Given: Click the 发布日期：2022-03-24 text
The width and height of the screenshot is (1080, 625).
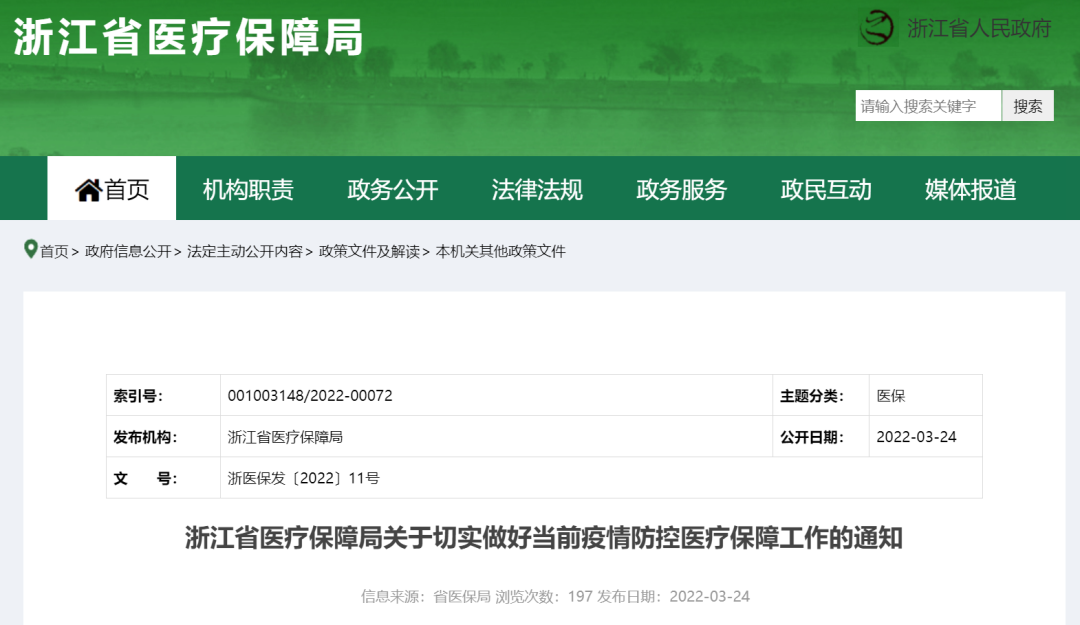Looking at the screenshot, I should [x=674, y=596].
